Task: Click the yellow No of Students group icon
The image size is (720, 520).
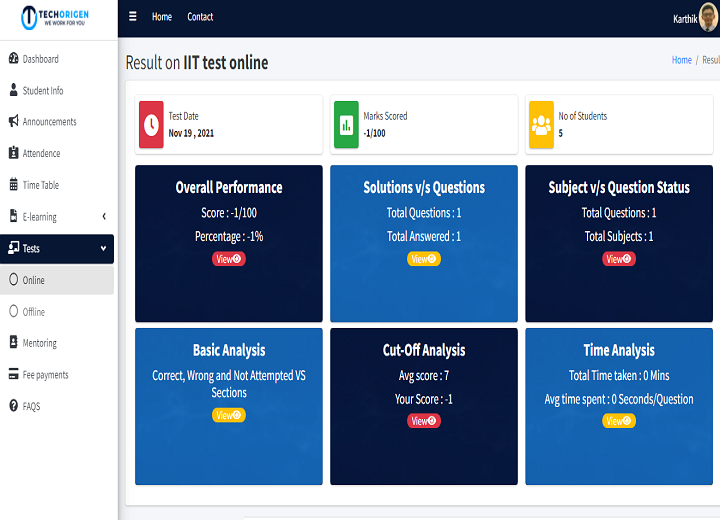Action: point(541,124)
